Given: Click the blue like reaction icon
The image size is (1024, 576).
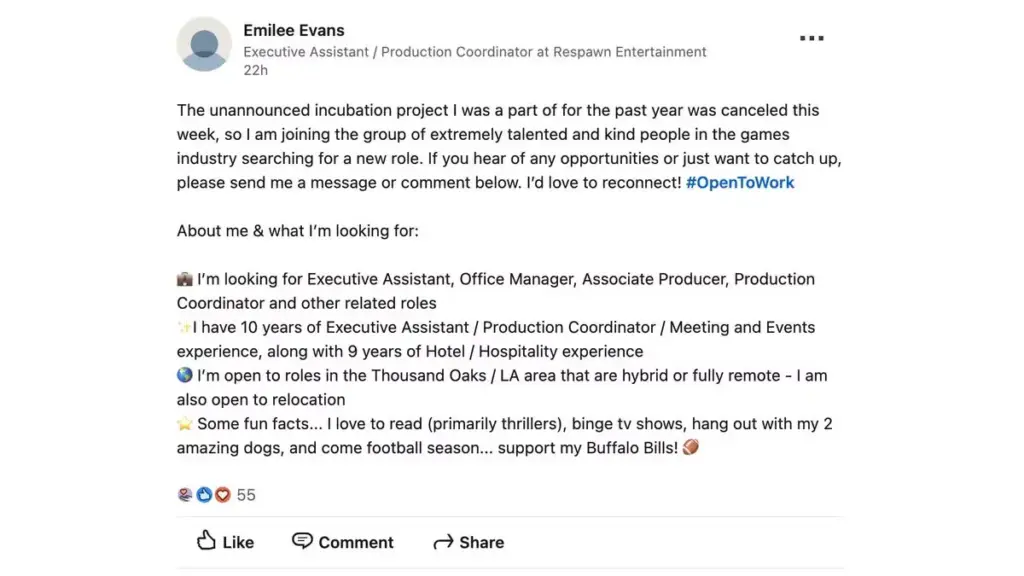Looking at the screenshot, I should [204, 495].
